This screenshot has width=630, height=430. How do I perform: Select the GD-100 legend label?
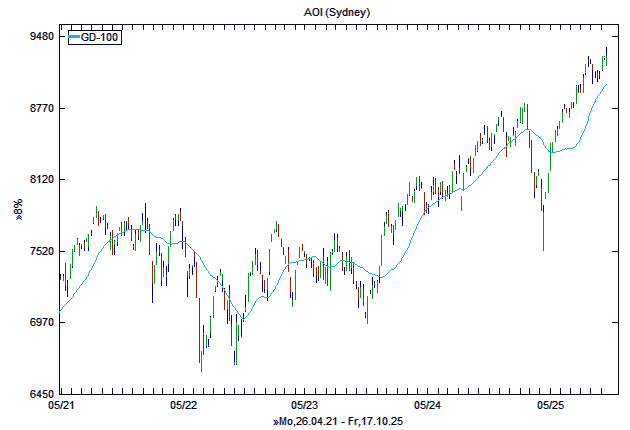point(100,38)
